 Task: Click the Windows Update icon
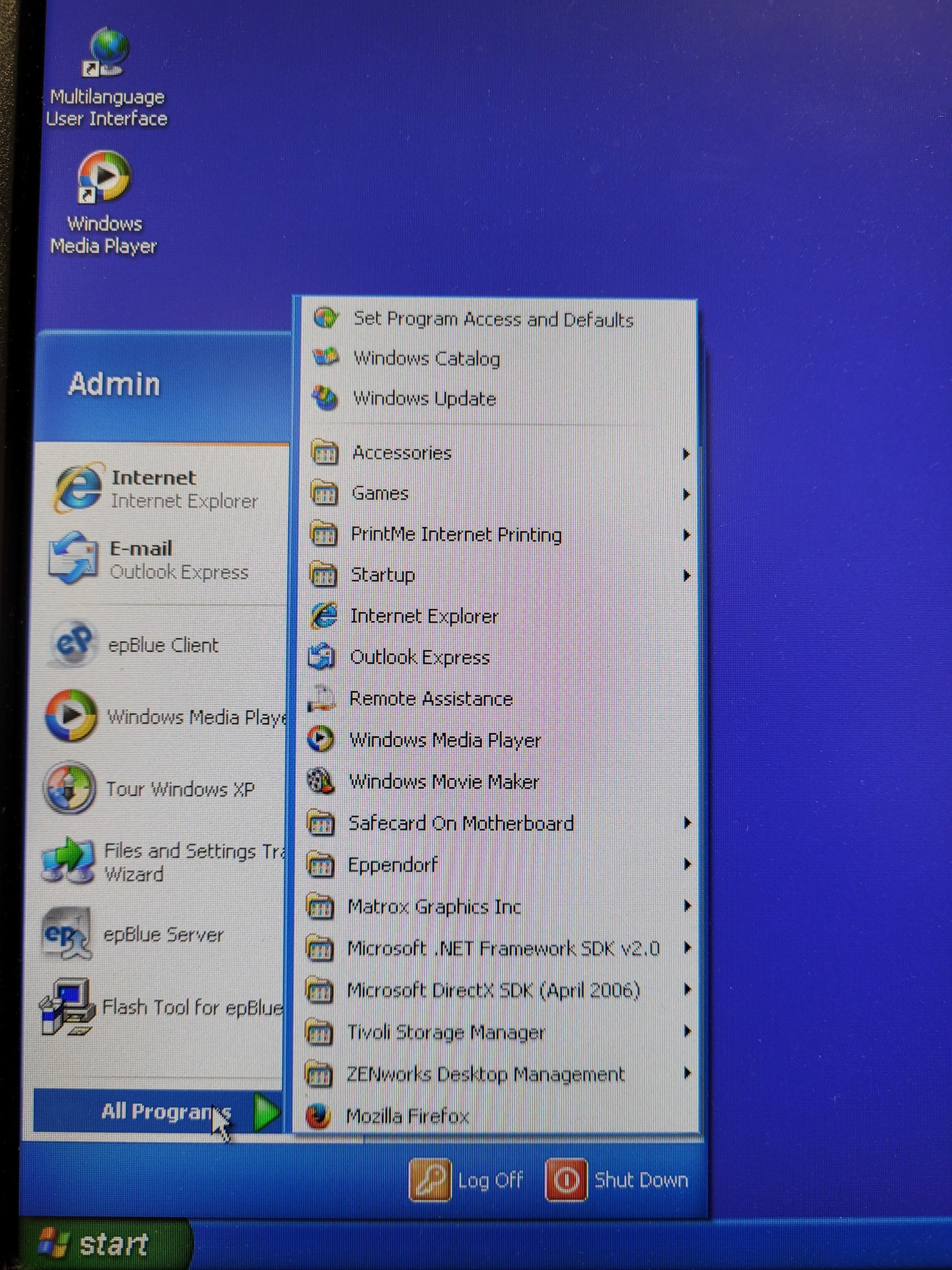325,398
